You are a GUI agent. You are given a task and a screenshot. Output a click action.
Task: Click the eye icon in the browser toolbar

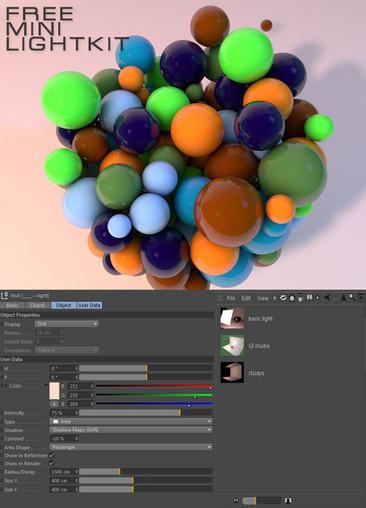tap(283, 298)
